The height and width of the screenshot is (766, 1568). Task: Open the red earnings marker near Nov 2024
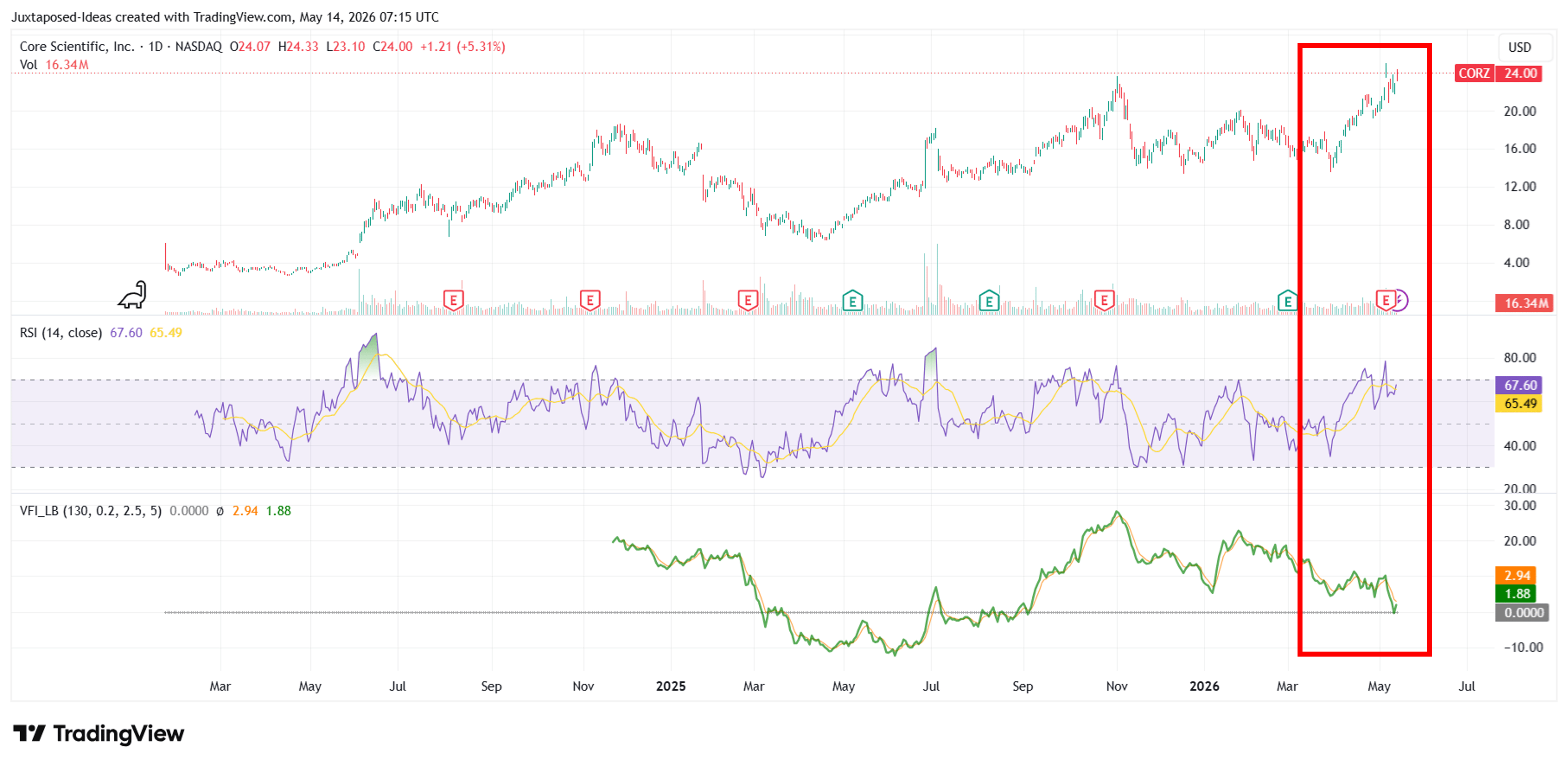point(590,300)
